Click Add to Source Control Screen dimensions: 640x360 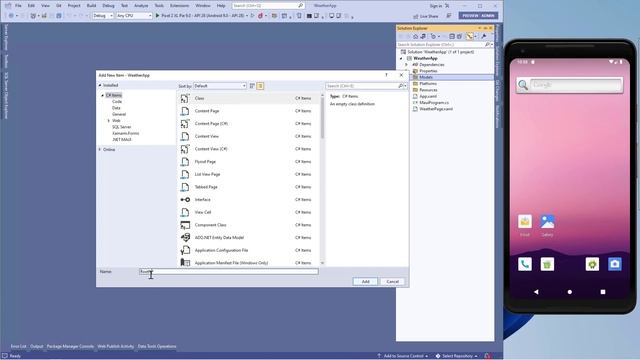click(x=403, y=356)
